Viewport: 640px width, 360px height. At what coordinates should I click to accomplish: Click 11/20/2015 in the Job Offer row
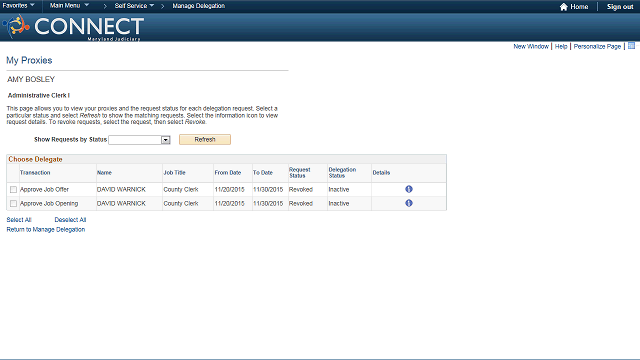pos(229,189)
